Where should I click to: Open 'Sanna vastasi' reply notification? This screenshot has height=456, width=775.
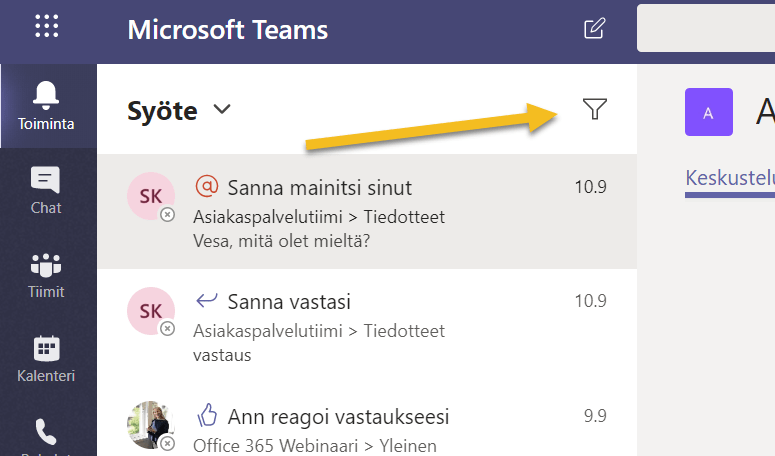pos(290,302)
